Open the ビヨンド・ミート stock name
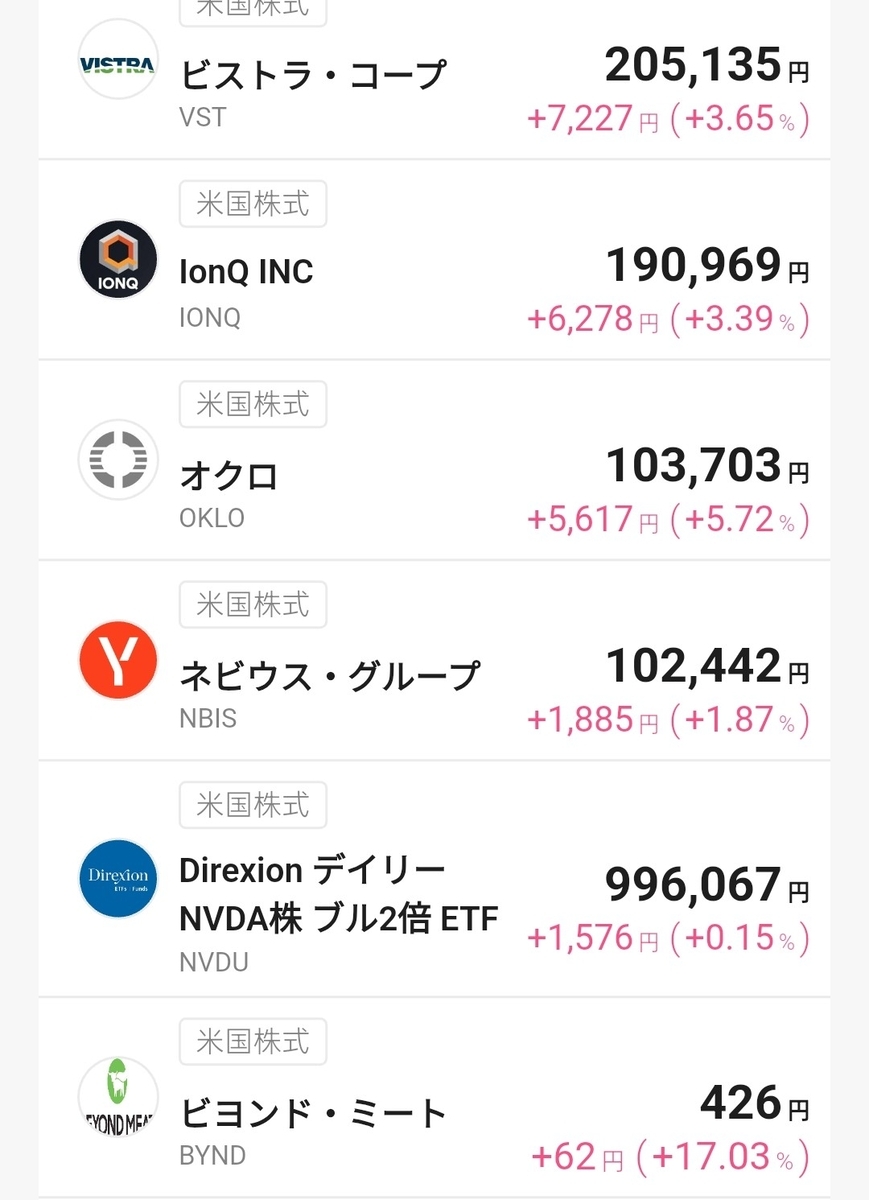Image resolution: width=869 pixels, height=1200 pixels. tap(313, 1113)
